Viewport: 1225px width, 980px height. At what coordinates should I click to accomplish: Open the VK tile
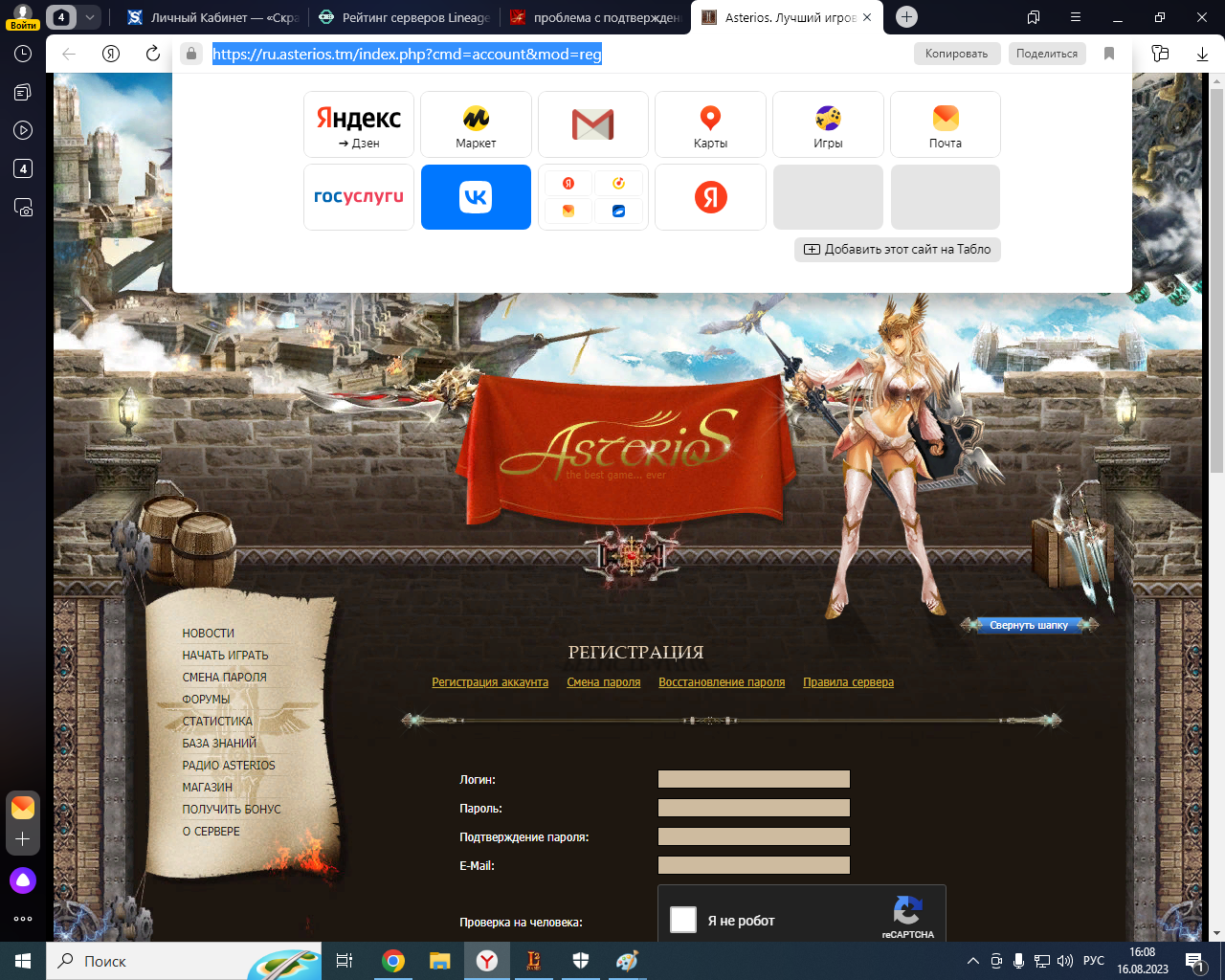pyautogui.click(x=476, y=197)
